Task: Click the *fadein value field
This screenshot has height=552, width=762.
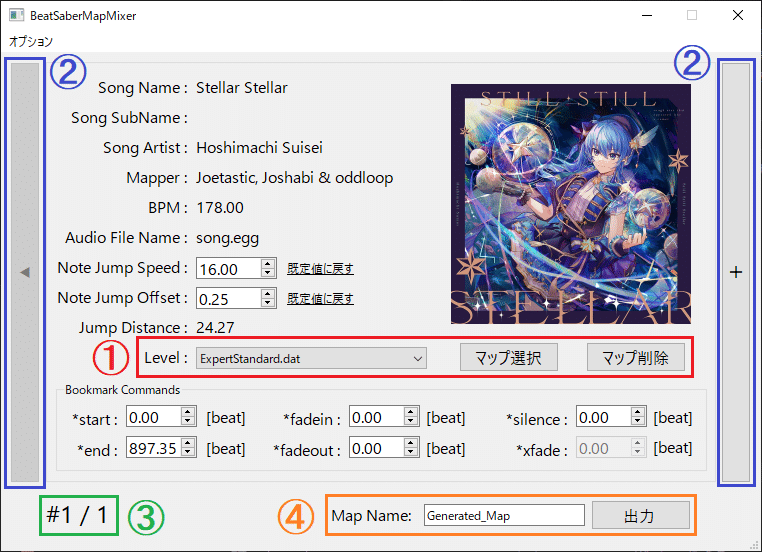Action: click(377, 417)
